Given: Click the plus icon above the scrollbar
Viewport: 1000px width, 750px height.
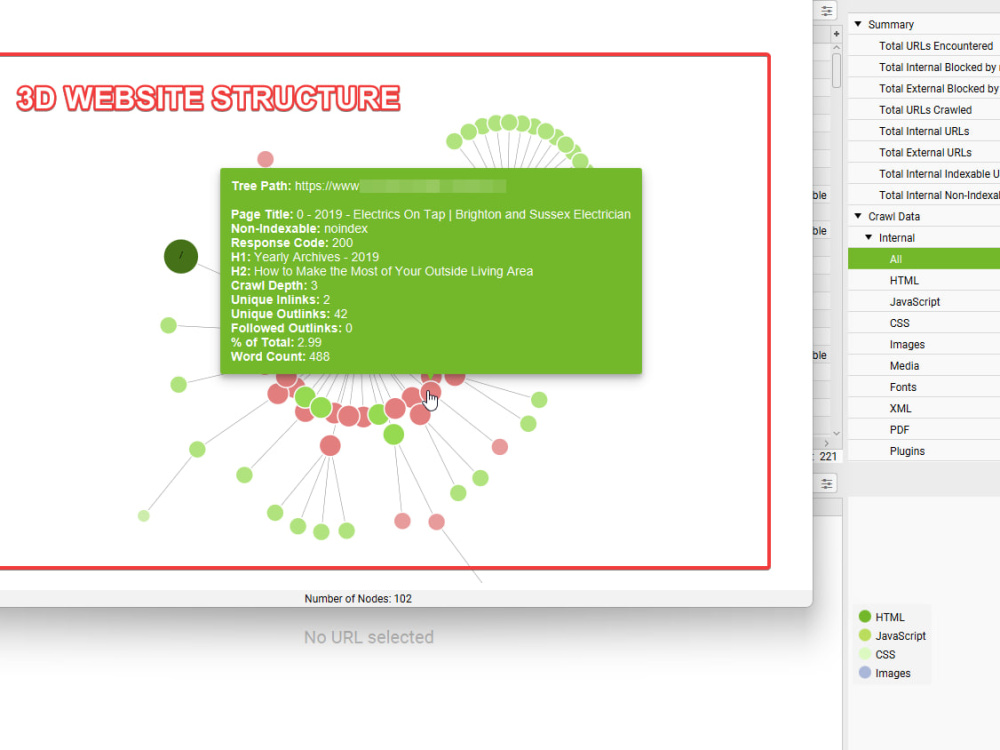Looking at the screenshot, I should pos(836,34).
